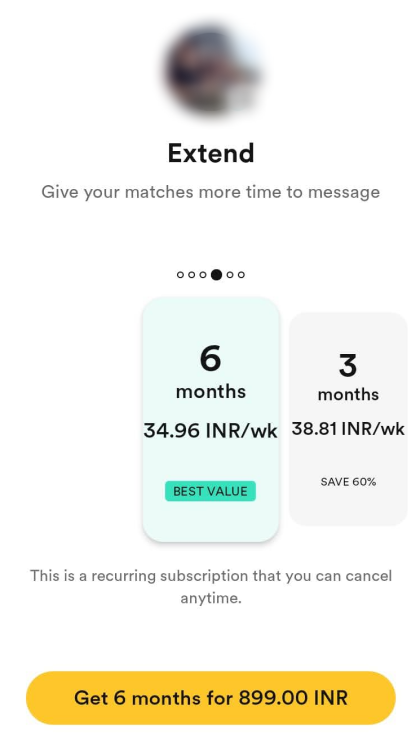Viewport: 419px width, 748px height.
Task: Choose the 6 months subscription card
Action: pyautogui.click(x=210, y=419)
